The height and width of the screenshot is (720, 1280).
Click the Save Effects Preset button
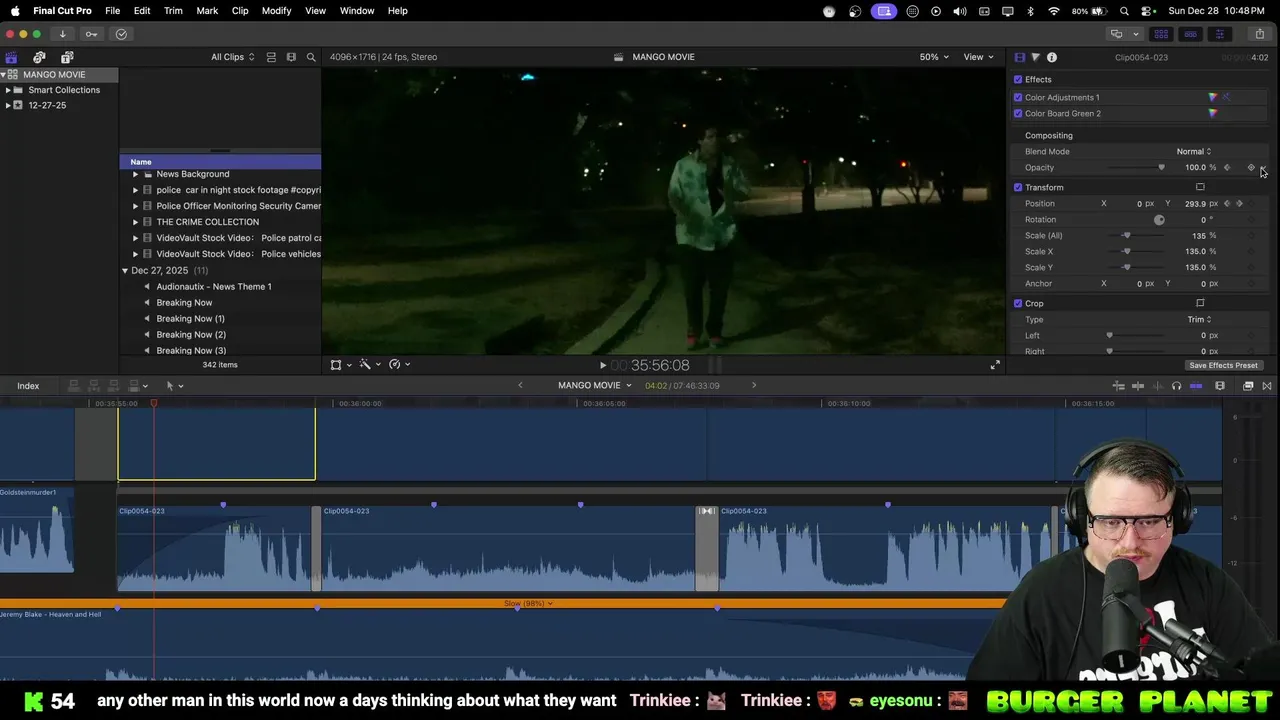coord(1223,365)
